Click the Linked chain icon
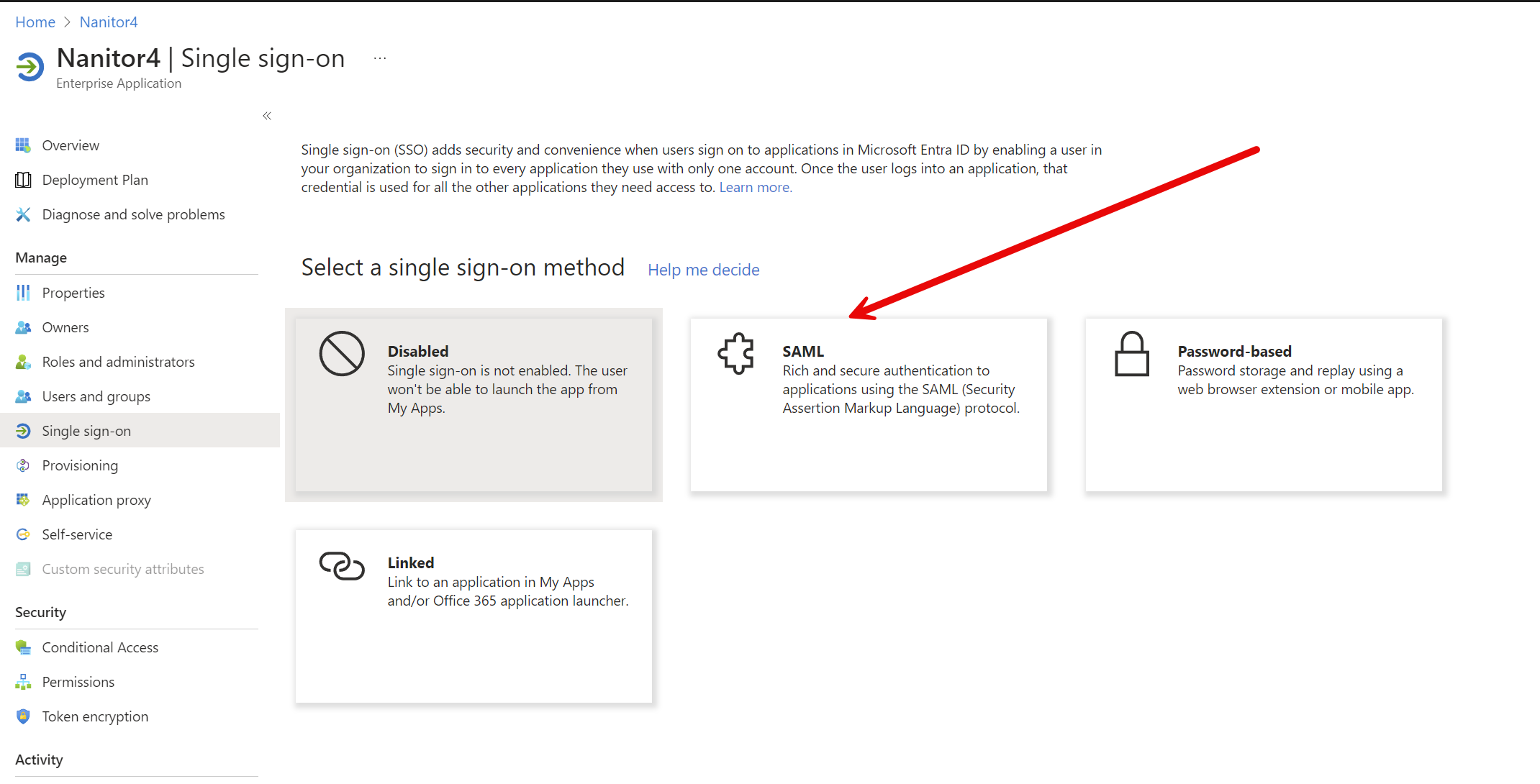Viewport: 1540px width, 784px height. pos(342,566)
